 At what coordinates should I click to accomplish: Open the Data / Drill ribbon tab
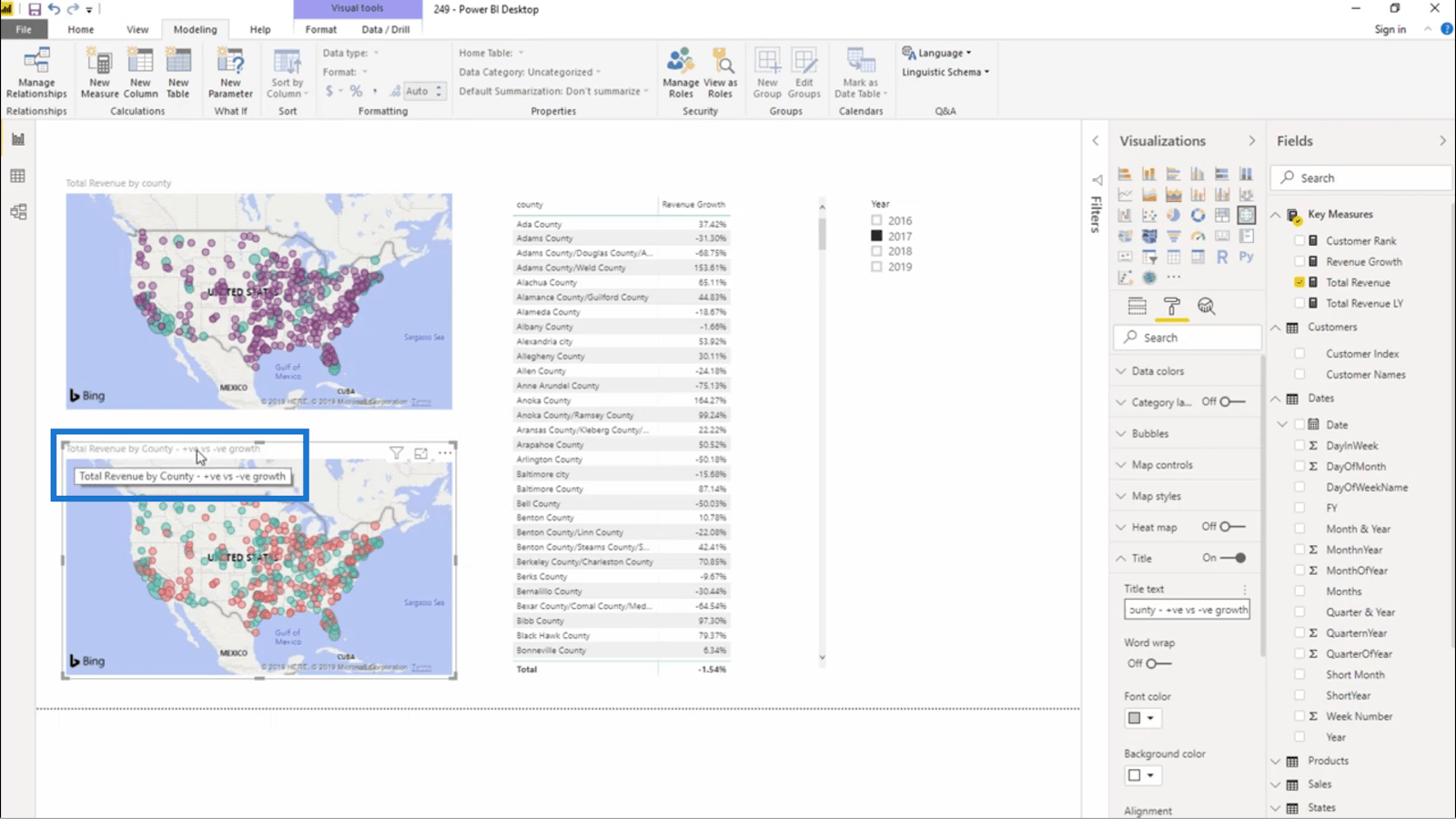point(386,29)
